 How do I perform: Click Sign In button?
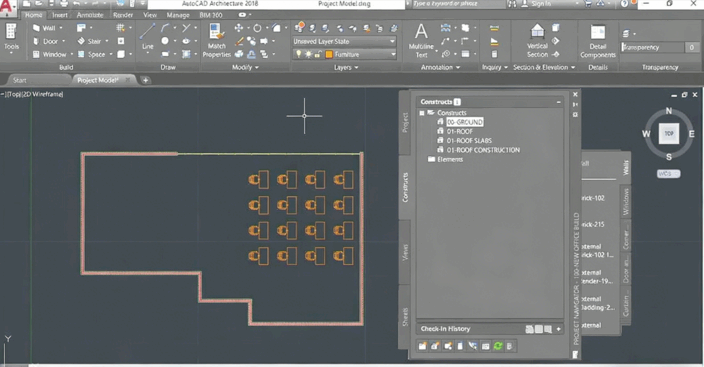tap(541, 4)
